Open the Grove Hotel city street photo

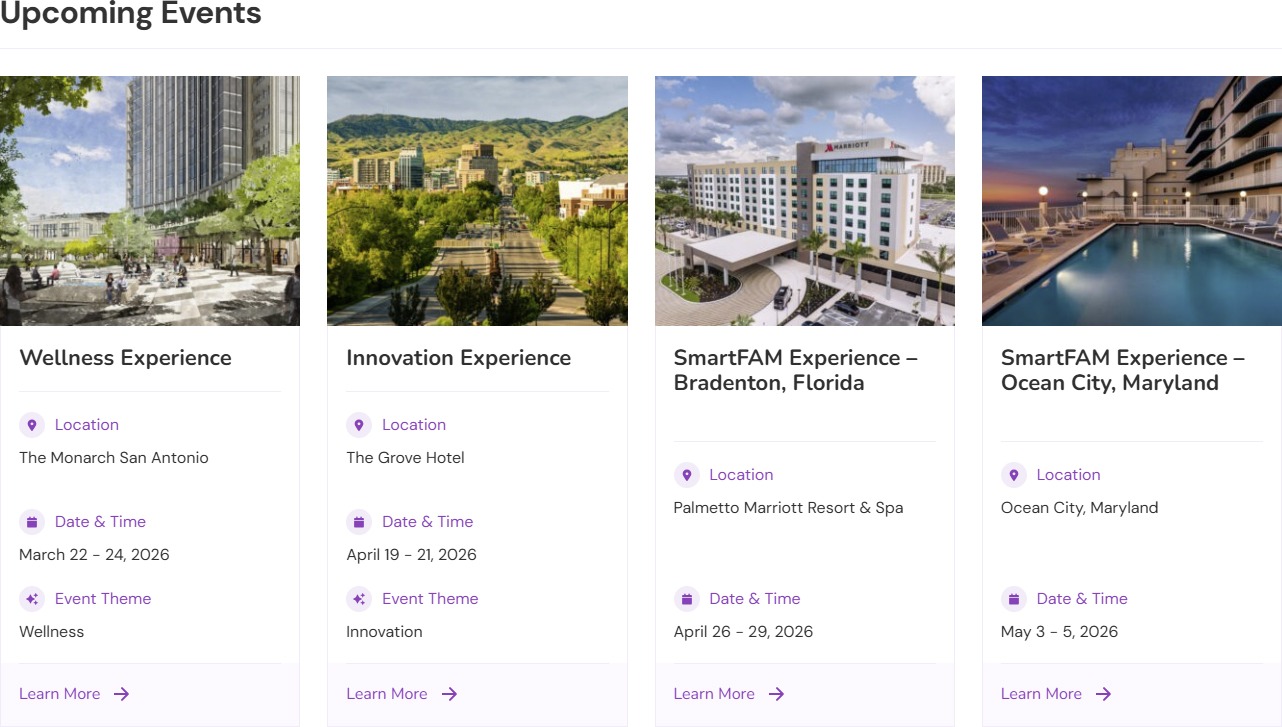(x=477, y=200)
